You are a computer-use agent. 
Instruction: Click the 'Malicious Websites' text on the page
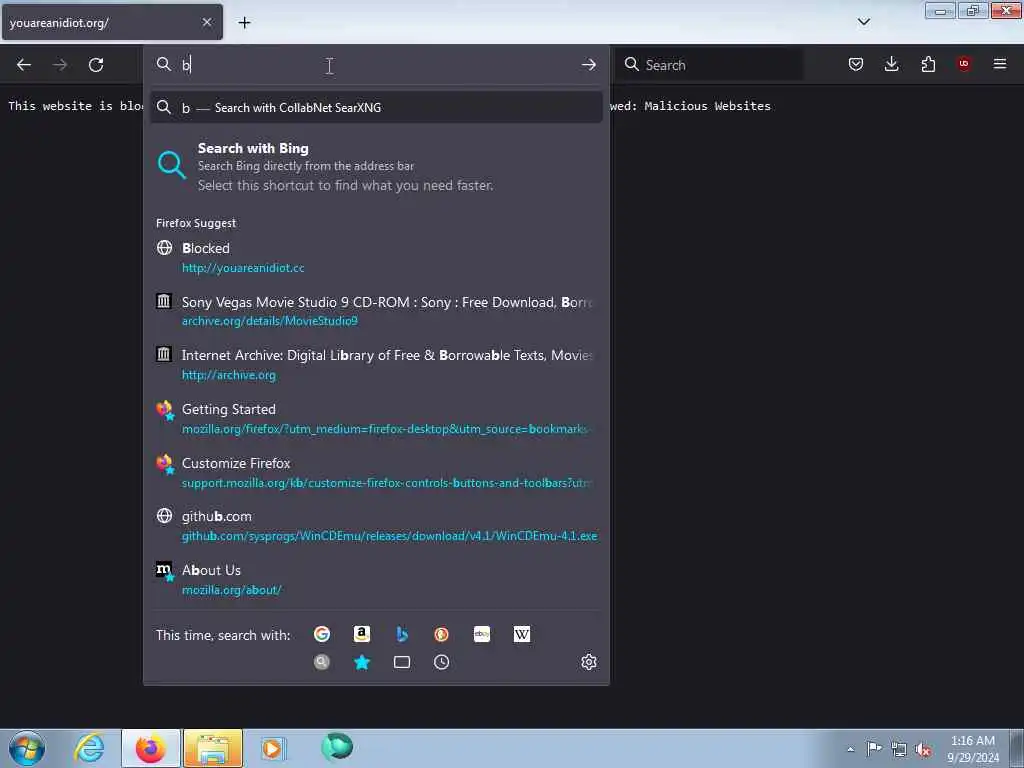tap(707, 106)
